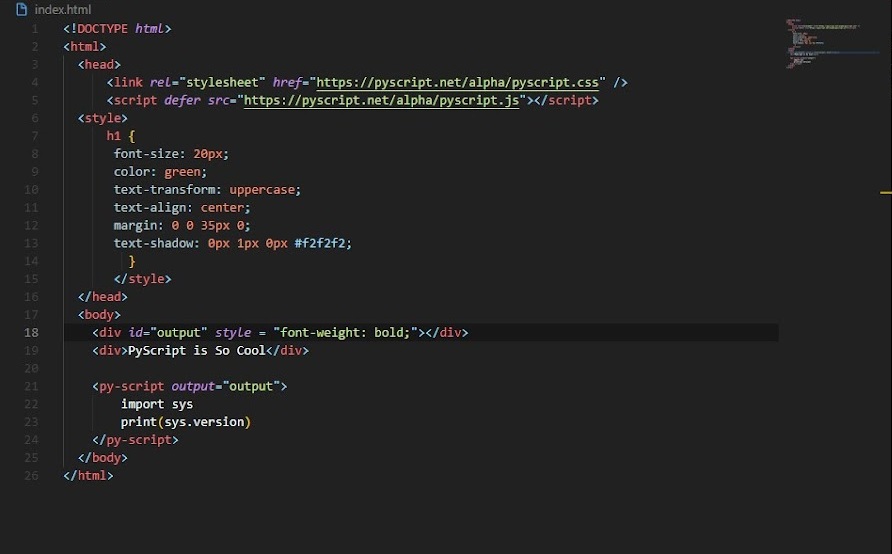
Task: Click the print(sys.version) statement
Action: point(186,422)
